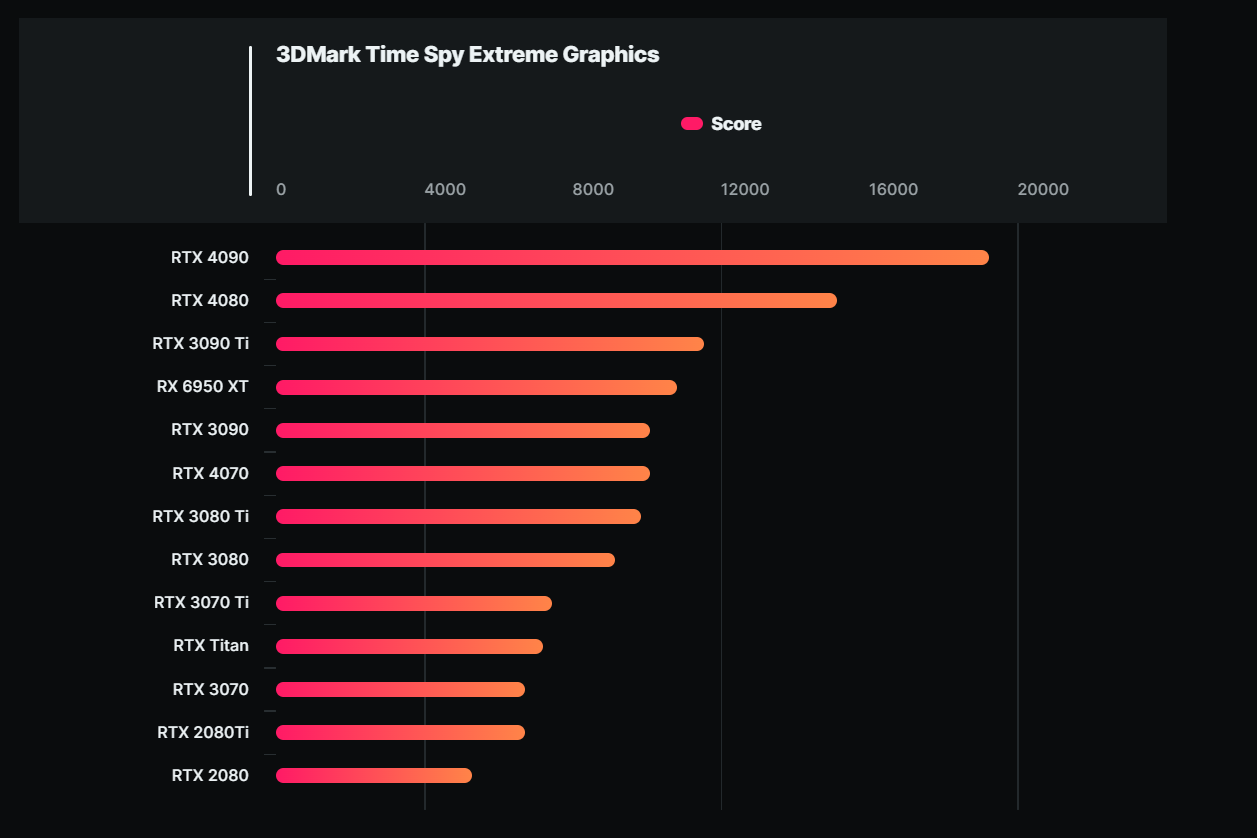Click the RTX 4090 score bar

[632, 258]
